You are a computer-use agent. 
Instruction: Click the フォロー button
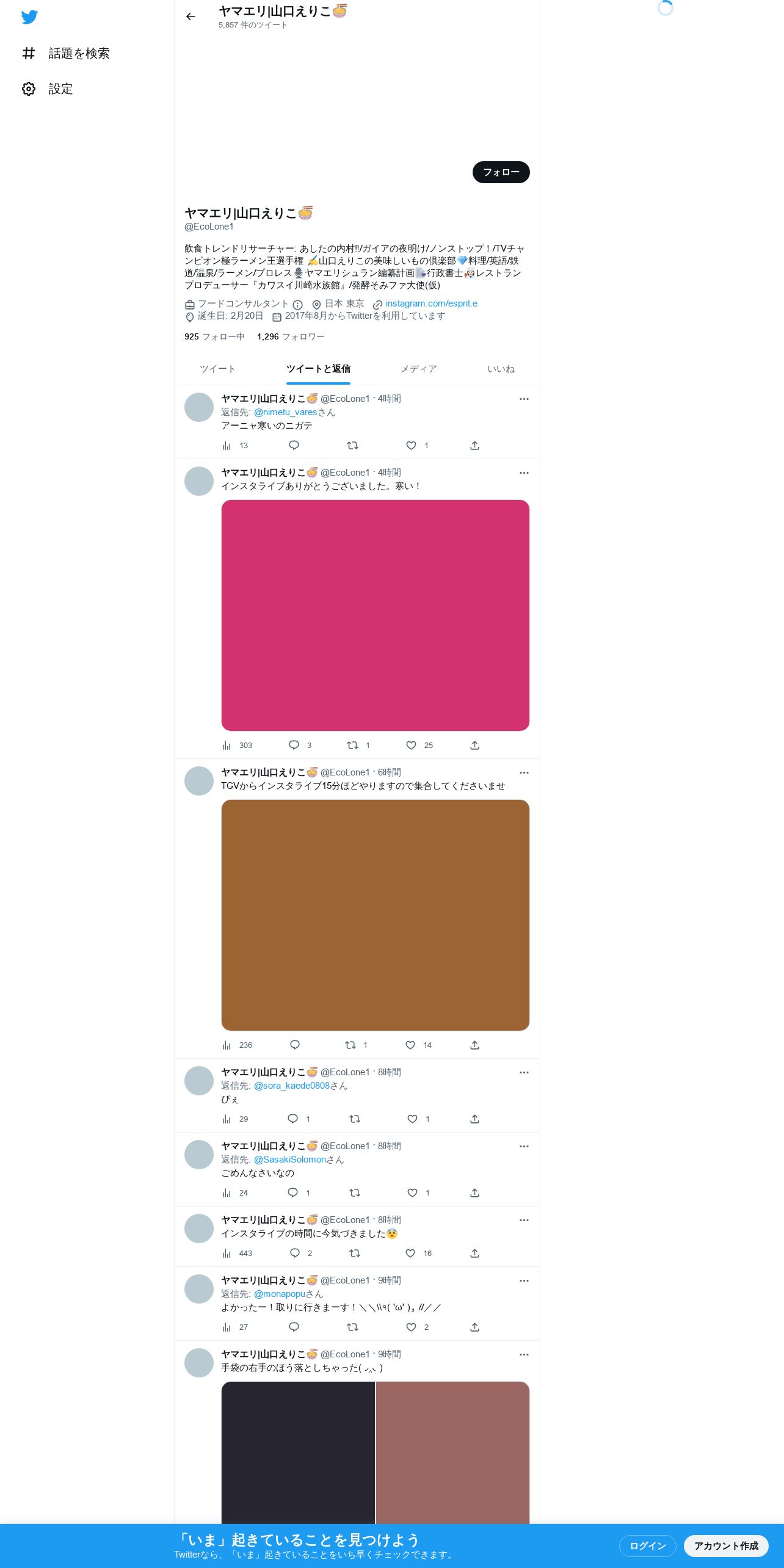click(x=501, y=172)
